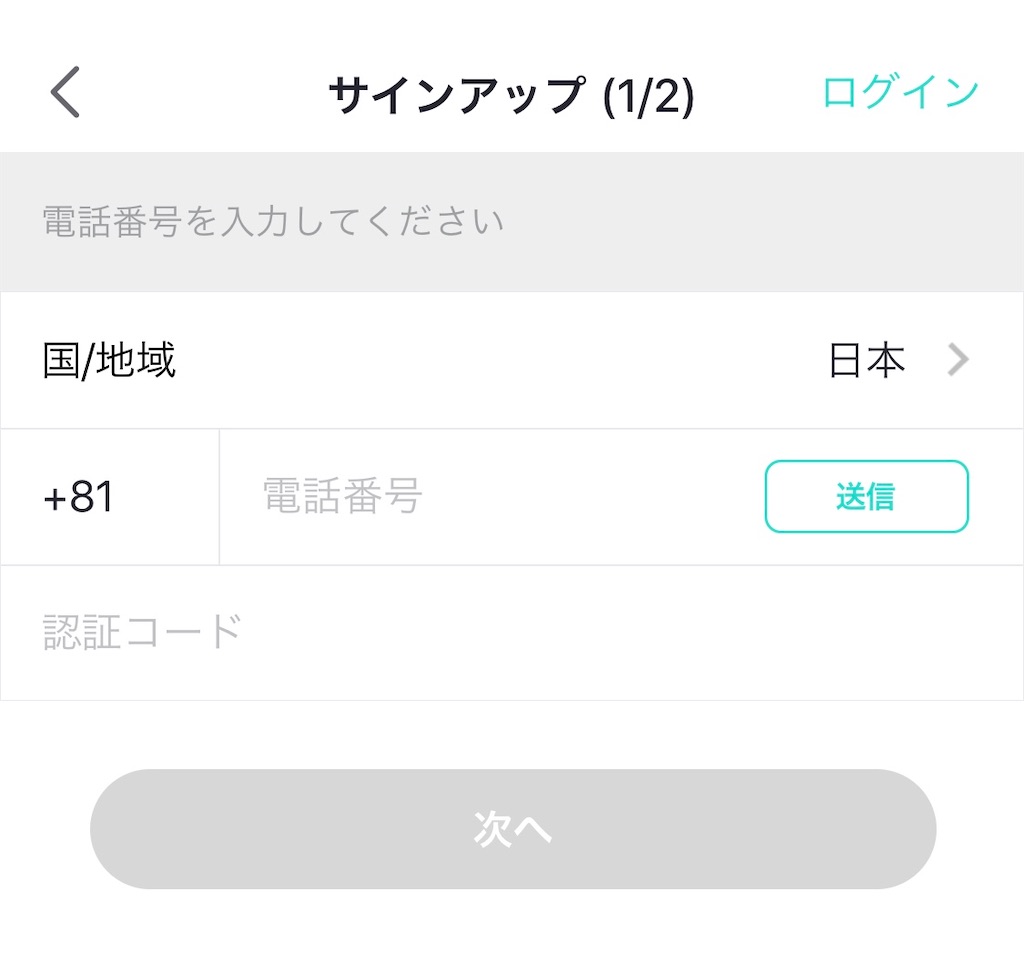Request SMS code with the teal 送信 button
1024x963 pixels.
tap(866, 495)
